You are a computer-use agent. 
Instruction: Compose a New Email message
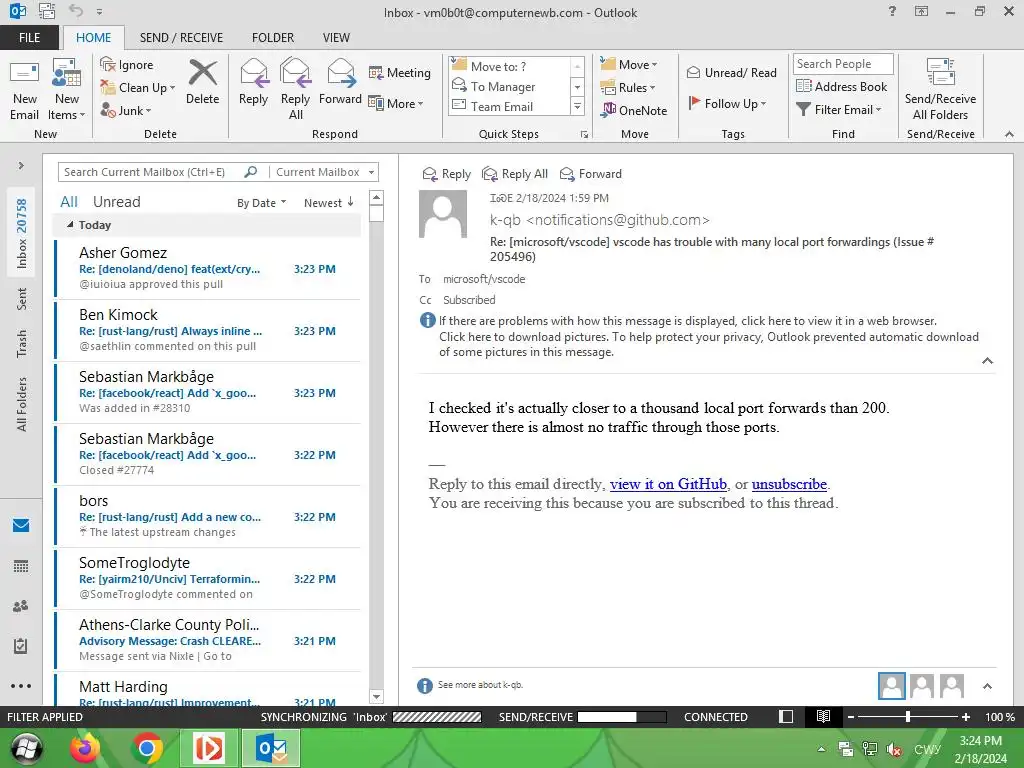[24, 89]
